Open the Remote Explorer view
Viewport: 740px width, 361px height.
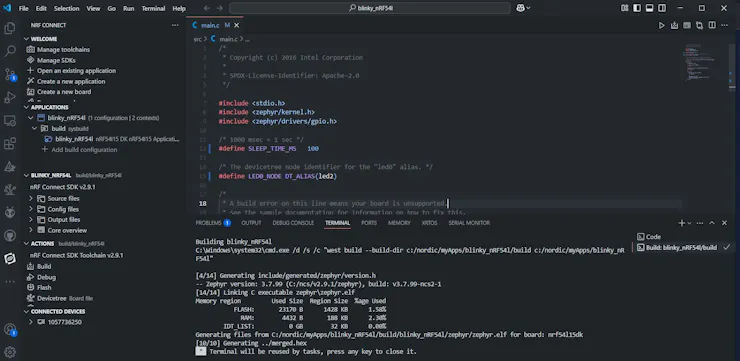tap(9, 121)
